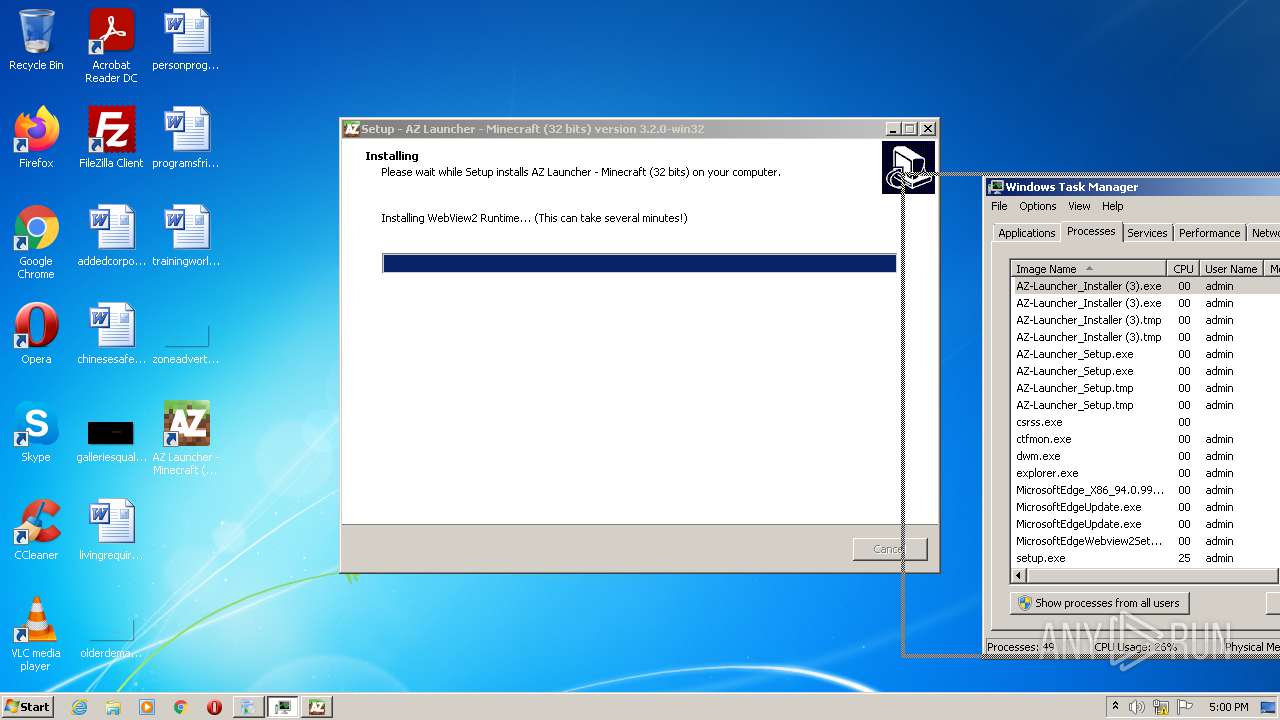This screenshot has width=1280, height=720.
Task: Switch to the Applications tab
Action: pyautogui.click(x=1026, y=233)
